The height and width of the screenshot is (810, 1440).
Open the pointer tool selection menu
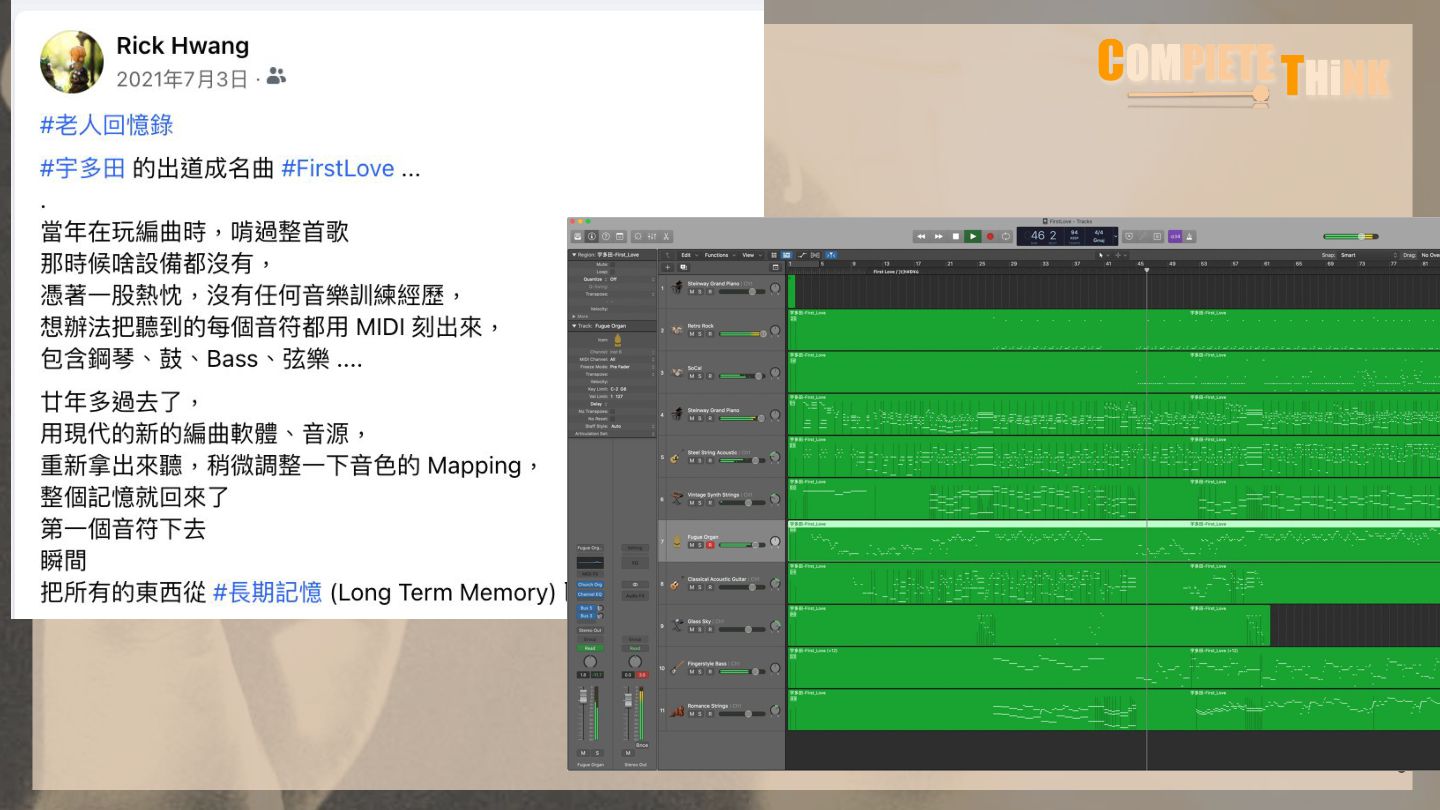pos(1103,255)
